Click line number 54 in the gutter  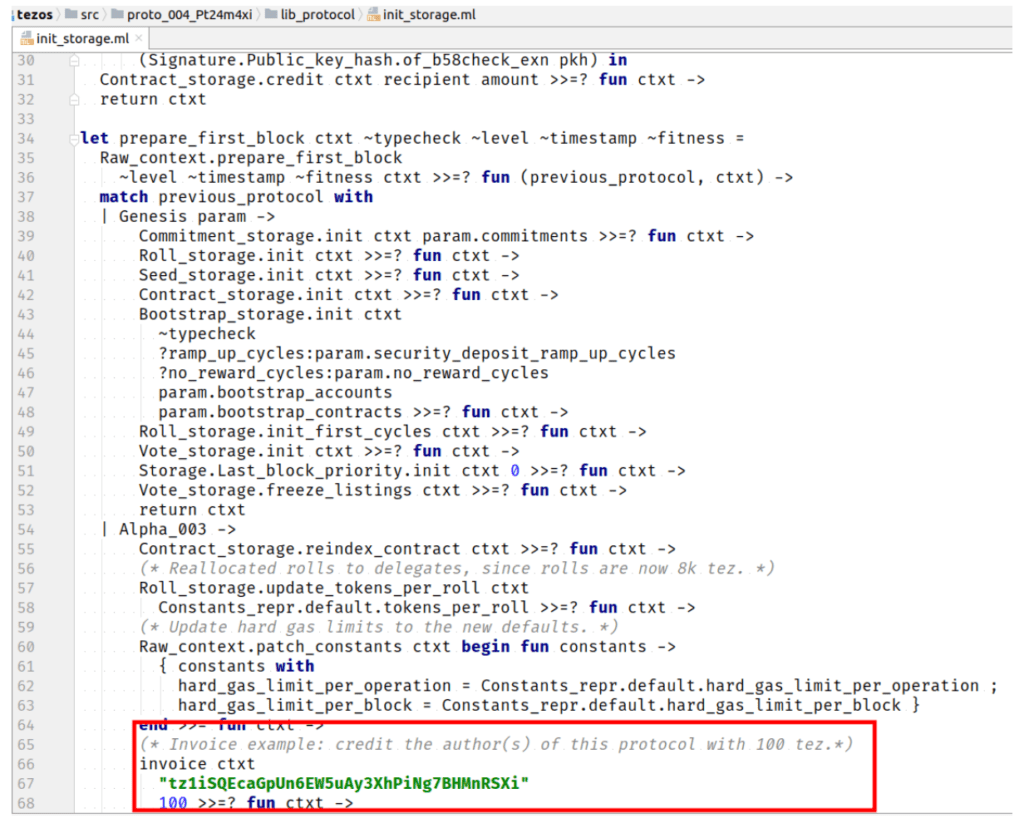[26, 529]
